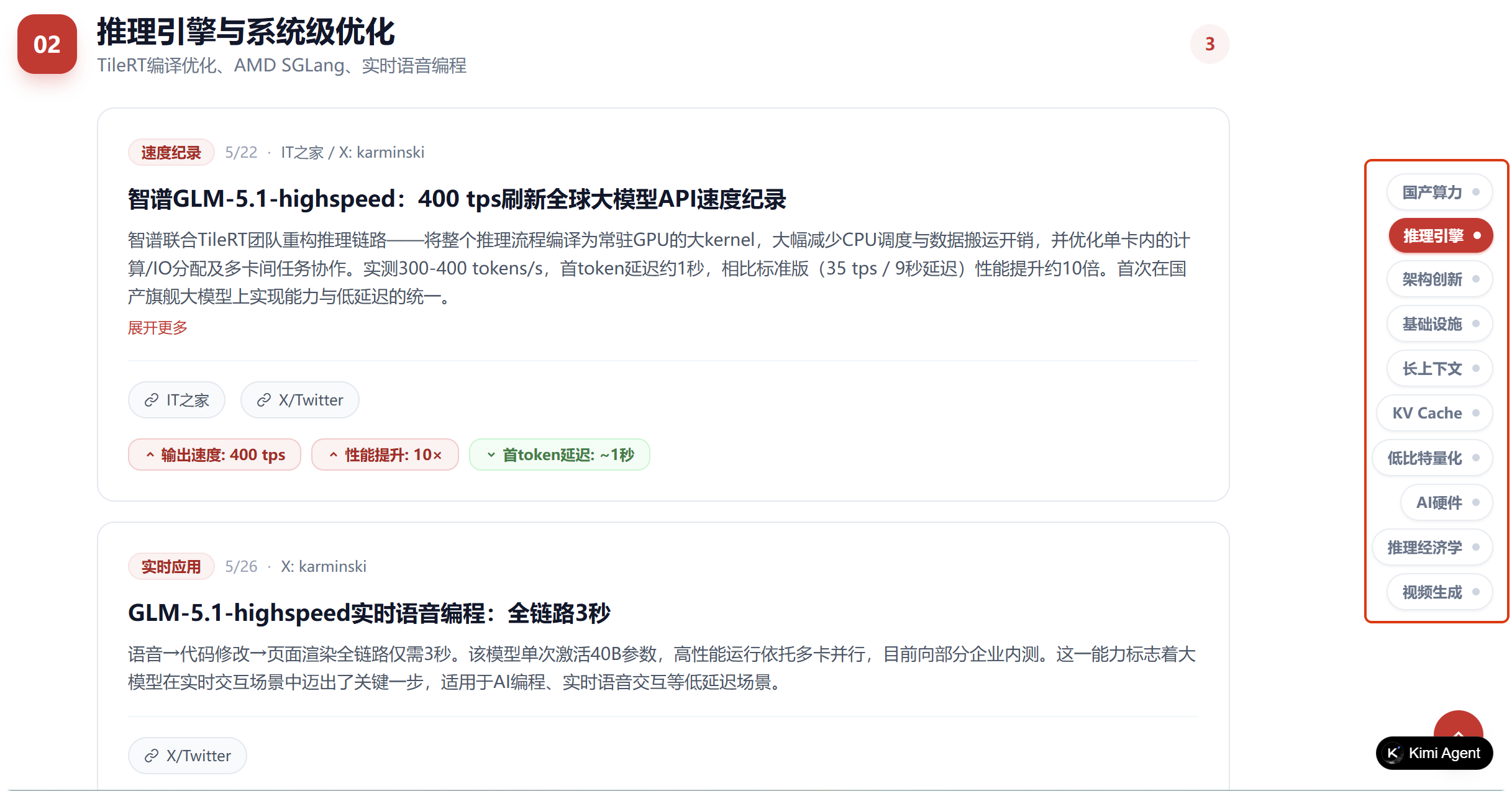Click up-arrow icon in 性能提升 chip
Image resolution: width=1512 pixels, height=791 pixels.
tap(334, 454)
